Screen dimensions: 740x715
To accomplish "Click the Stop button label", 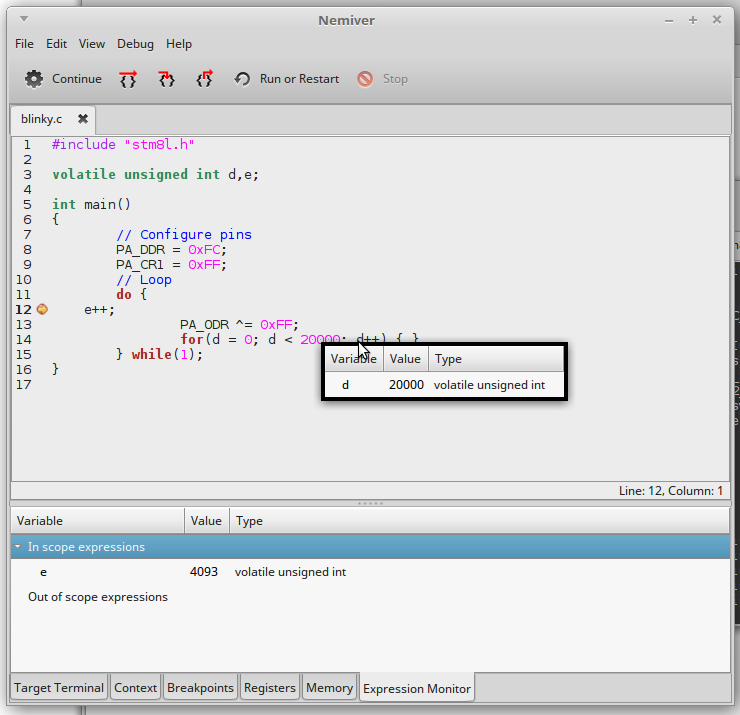I will click(x=395, y=79).
